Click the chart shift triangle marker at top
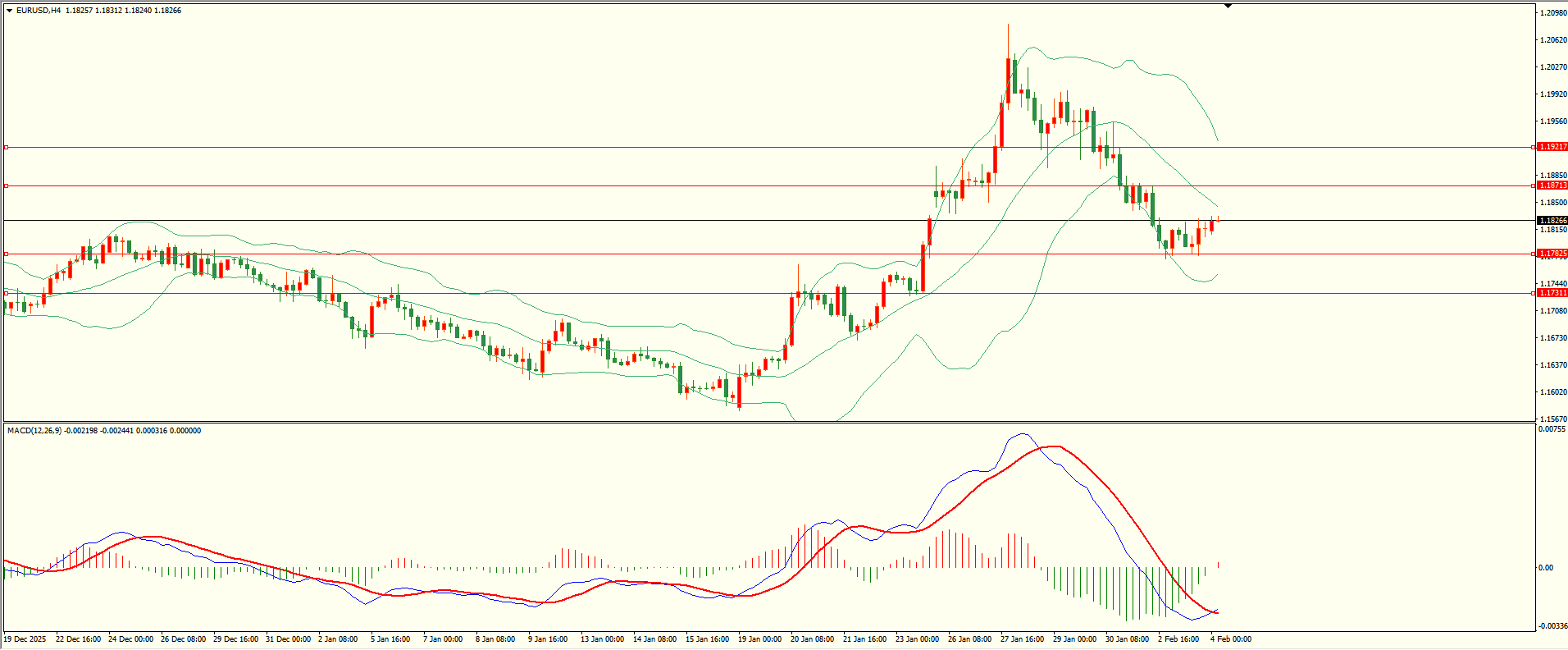The height and width of the screenshot is (650, 1568). click(x=1228, y=7)
